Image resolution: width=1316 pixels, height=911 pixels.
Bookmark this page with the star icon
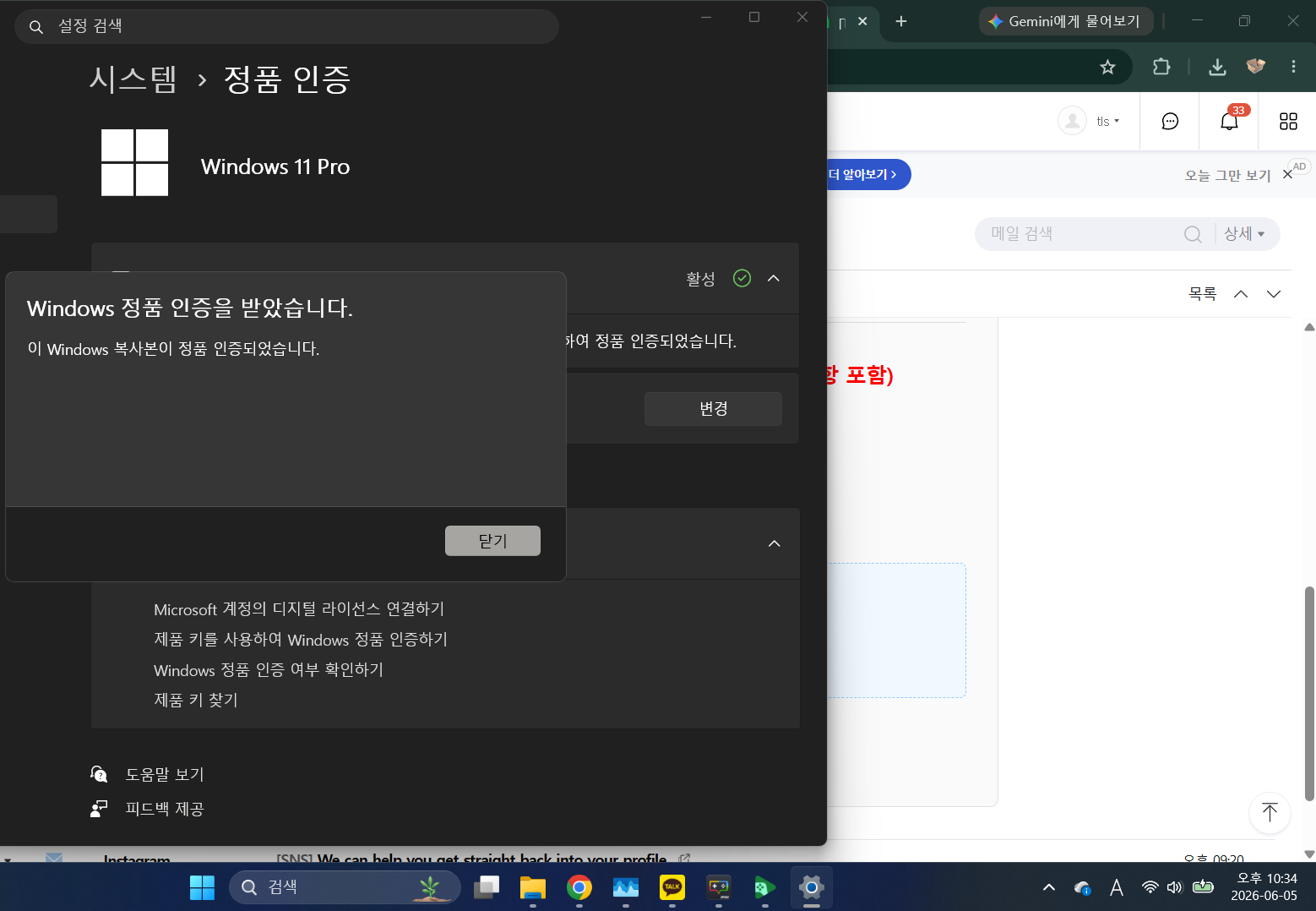[1107, 68]
